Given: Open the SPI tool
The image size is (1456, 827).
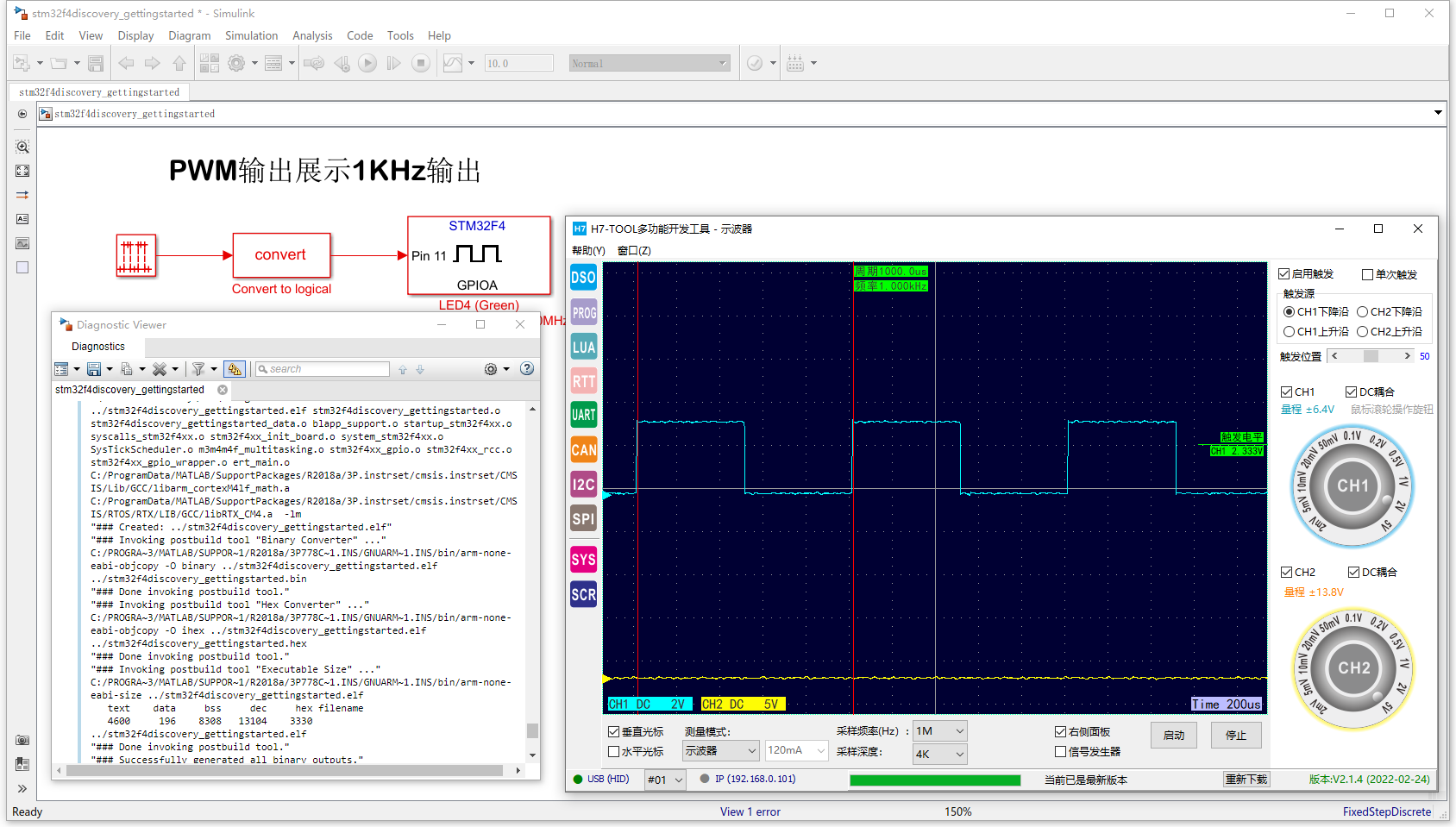Looking at the screenshot, I should tap(584, 518).
